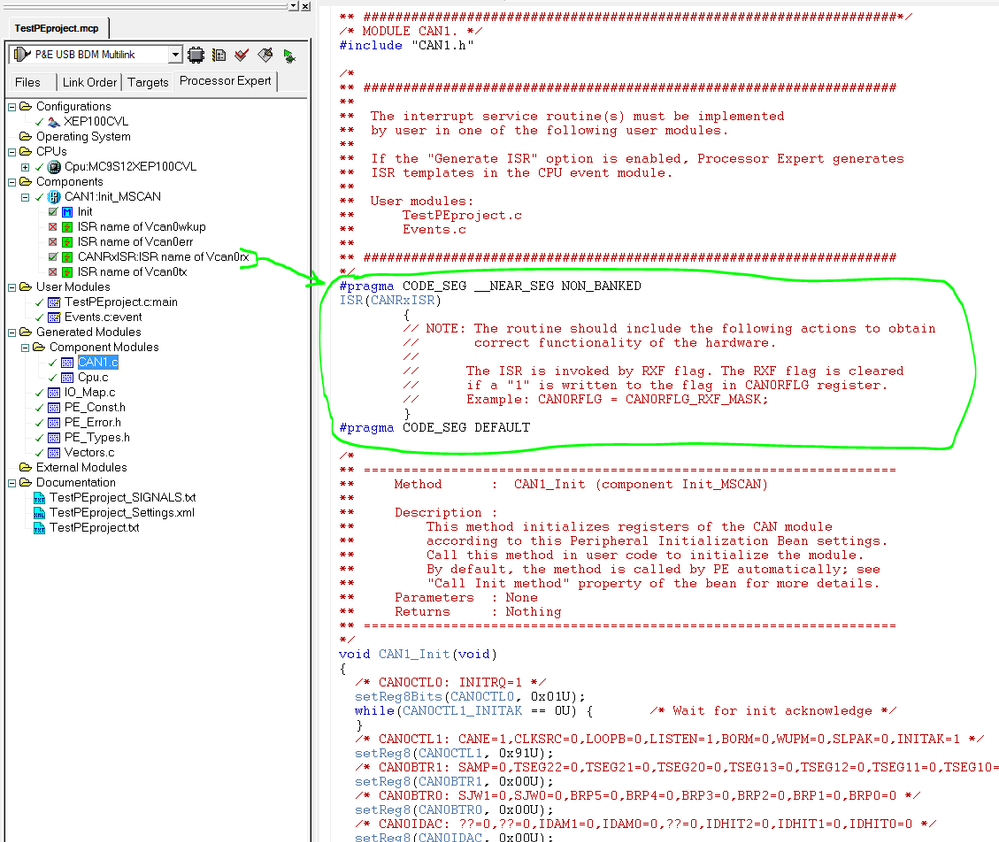Viewport: 999px width, 842px height.
Task: Click the connection plug icon in combo box
Action: [22, 55]
